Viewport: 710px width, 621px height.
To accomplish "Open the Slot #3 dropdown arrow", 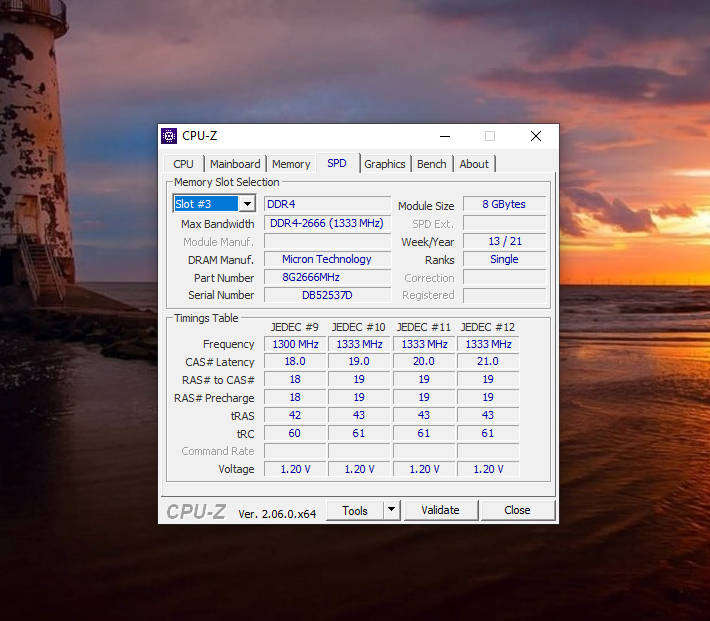I will pyautogui.click(x=247, y=204).
